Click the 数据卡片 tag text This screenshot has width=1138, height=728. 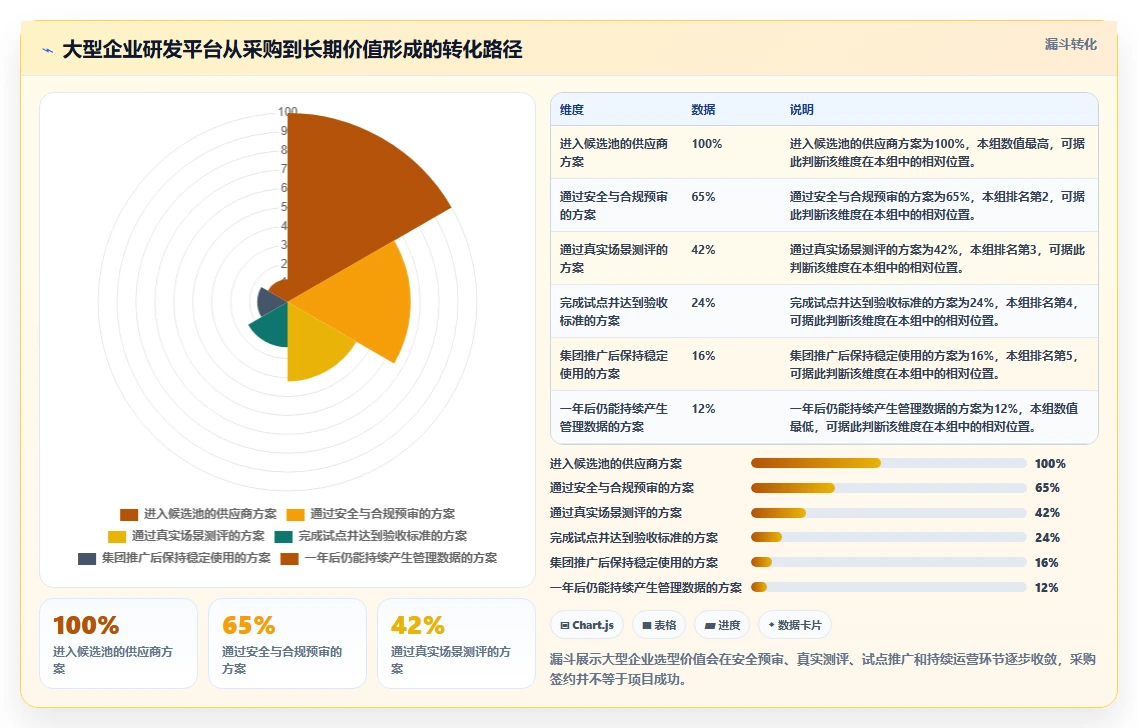point(800,625)
